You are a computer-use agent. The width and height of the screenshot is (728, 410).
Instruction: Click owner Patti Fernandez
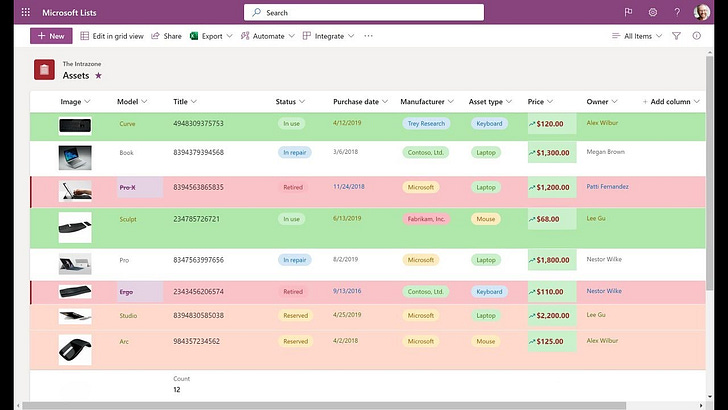(607, 187)
